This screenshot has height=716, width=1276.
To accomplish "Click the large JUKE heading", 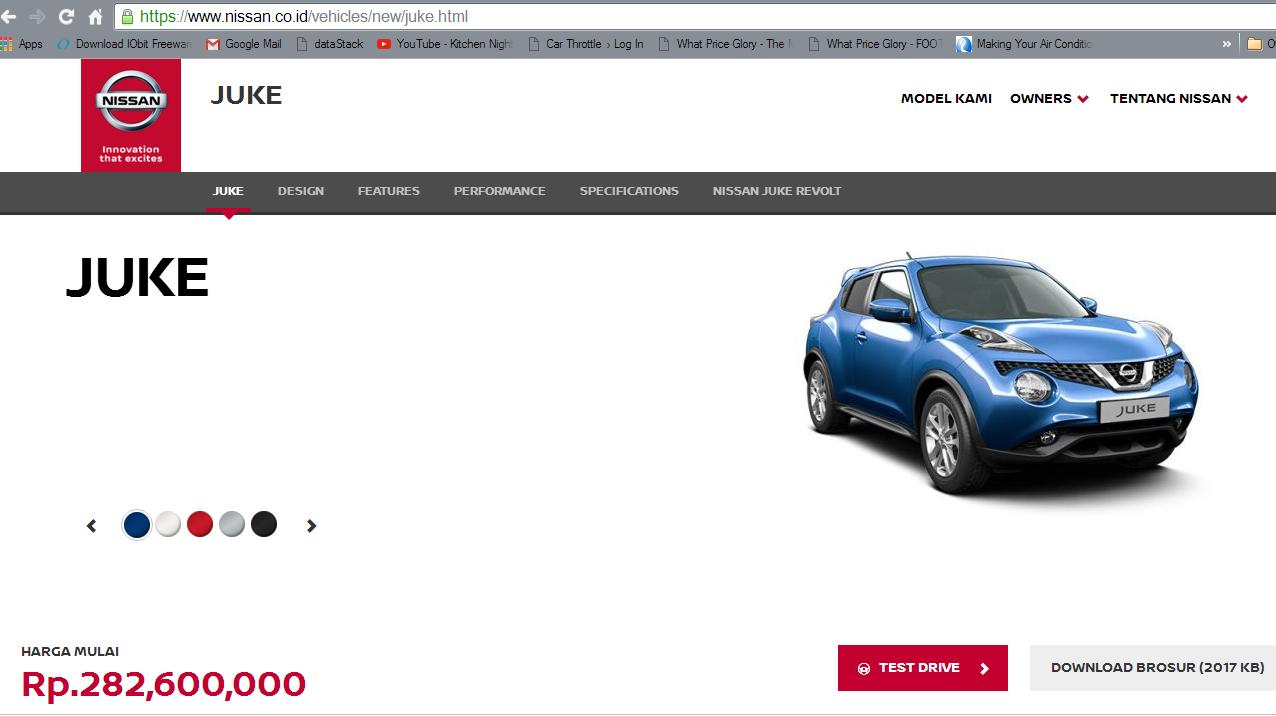I will pos(137,278).
